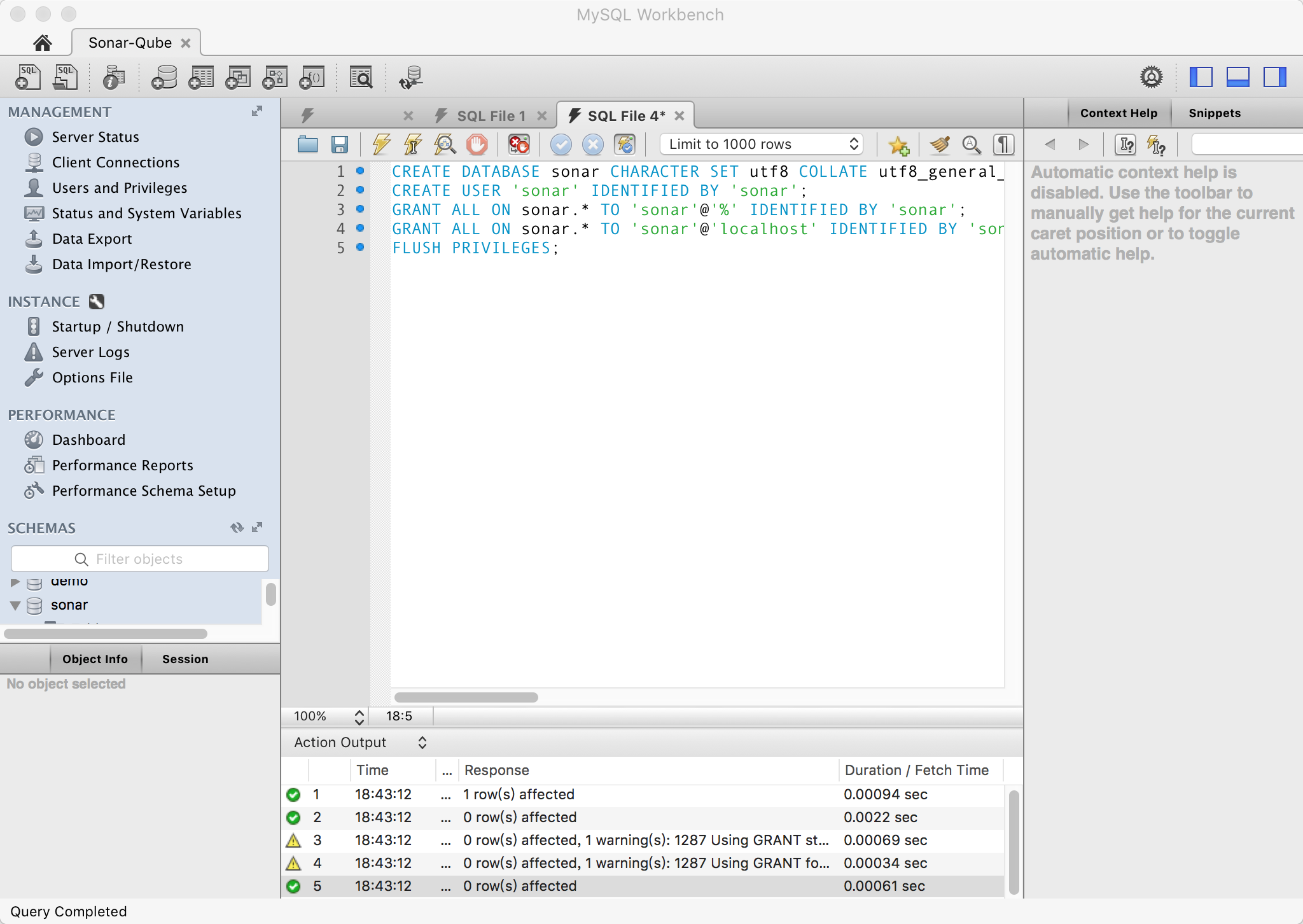
Task: Open Workbench preferences gear icon
Action: coord(1151,77)
